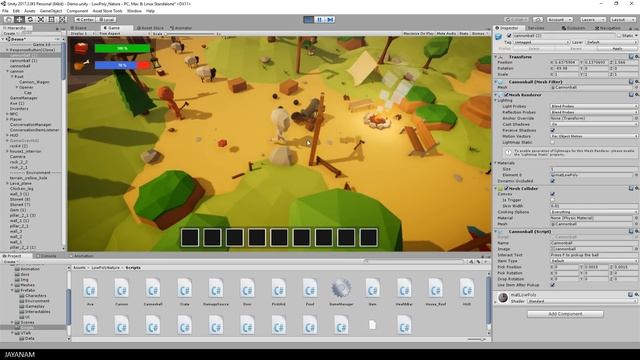Click the Step frame button

tap(330, 19)
